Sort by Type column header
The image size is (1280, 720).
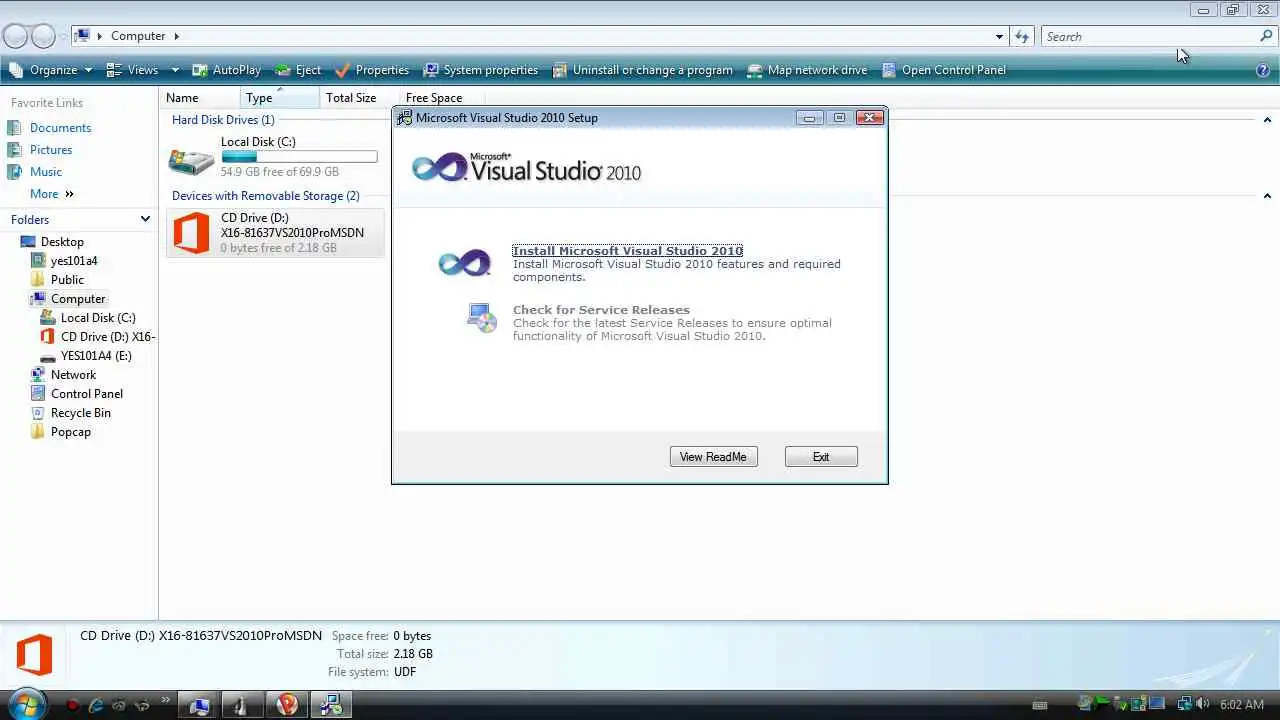coord(280,98)
